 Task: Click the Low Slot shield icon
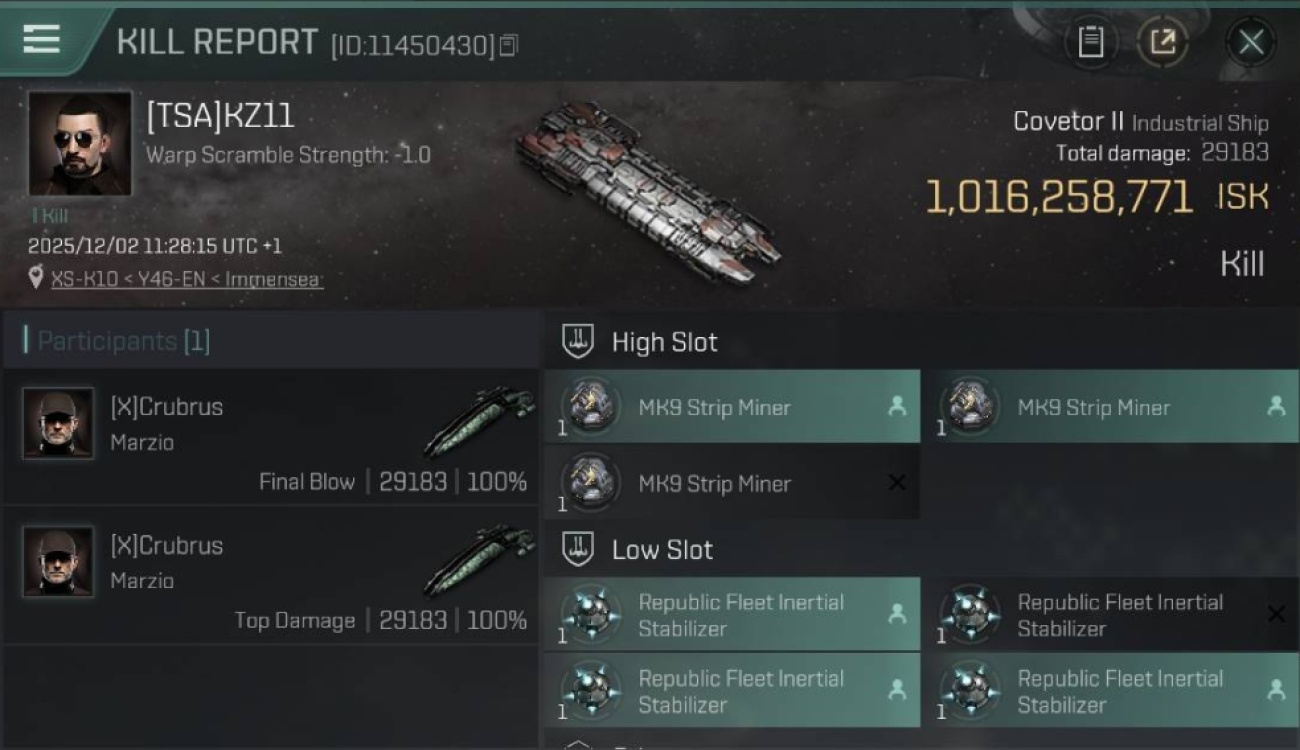pos(579,549)
